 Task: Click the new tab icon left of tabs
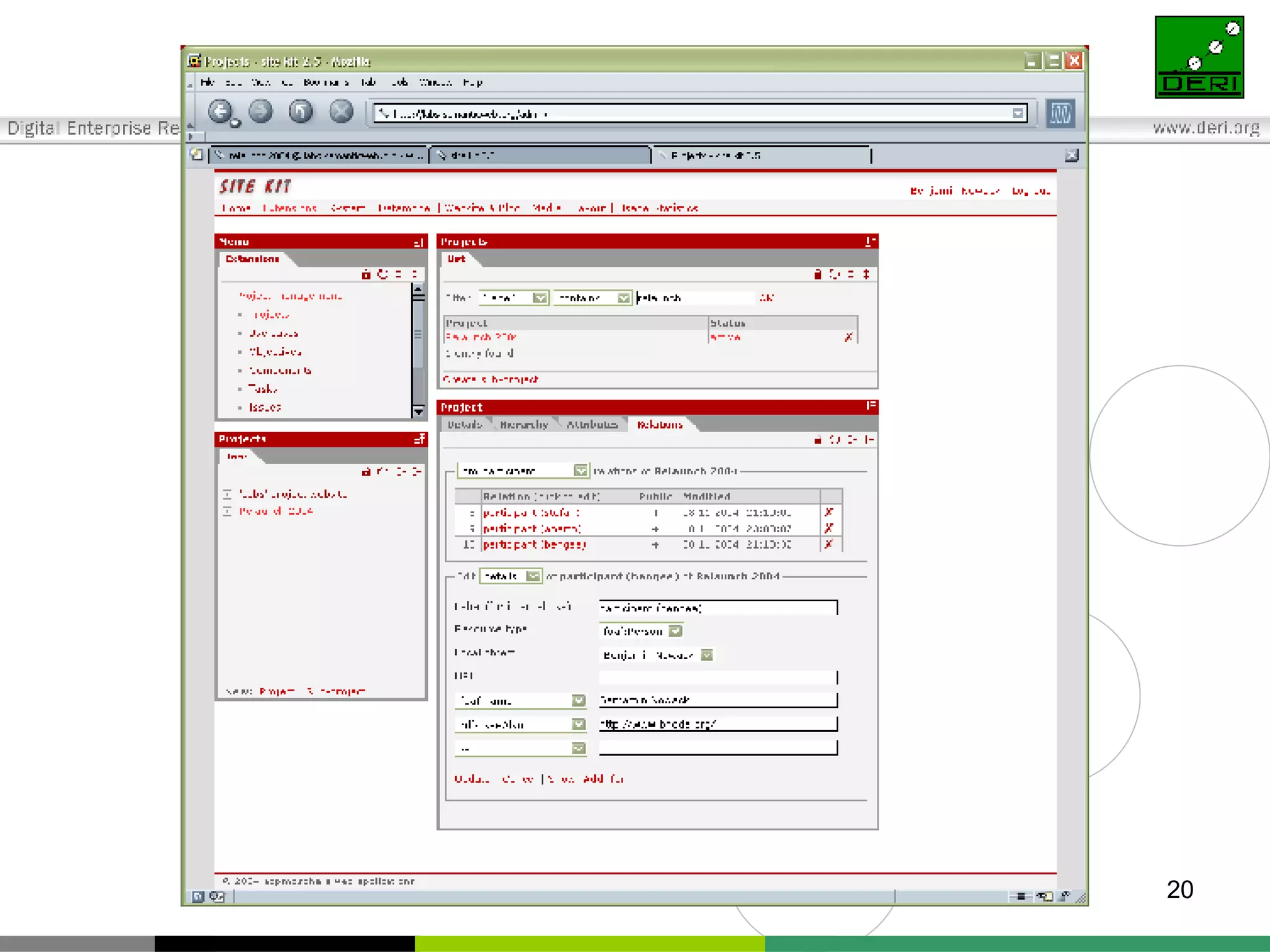pyautogui.click(x=197, y=155)
